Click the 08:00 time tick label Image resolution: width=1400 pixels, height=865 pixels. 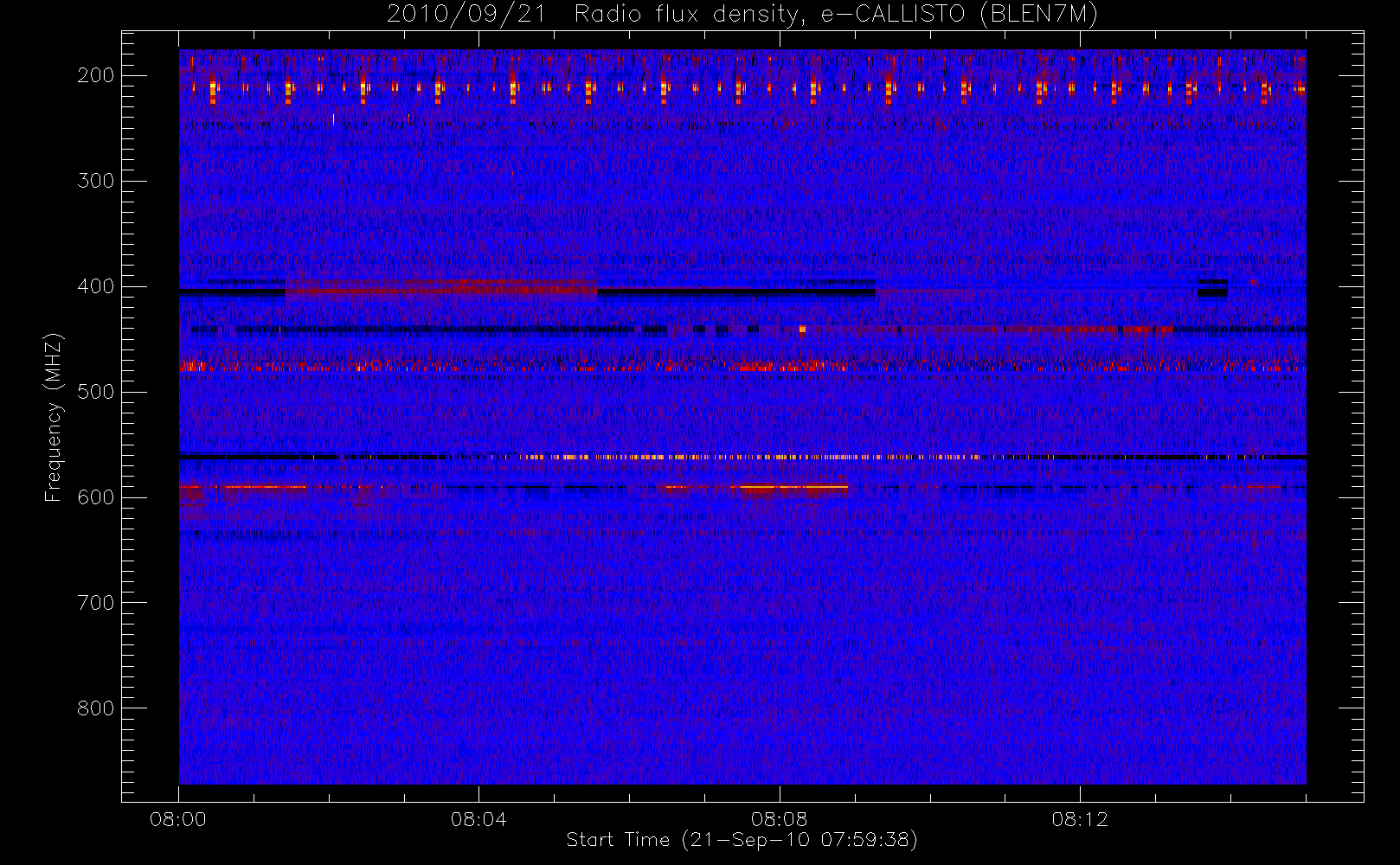(178, 819)
